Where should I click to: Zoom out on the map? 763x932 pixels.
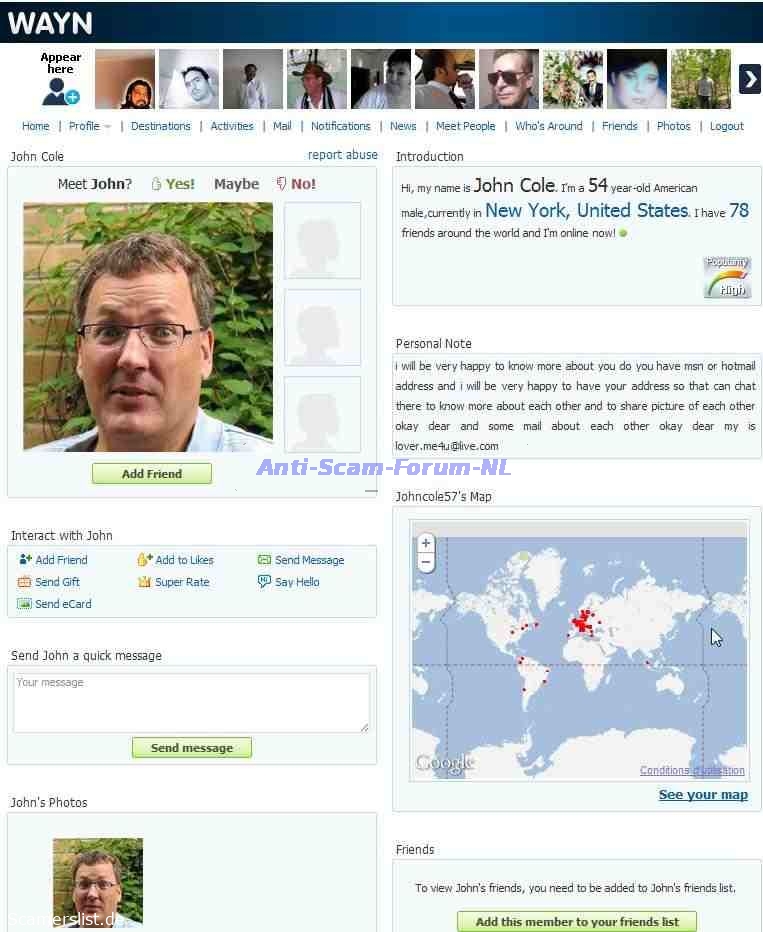(x=425, y=562)
